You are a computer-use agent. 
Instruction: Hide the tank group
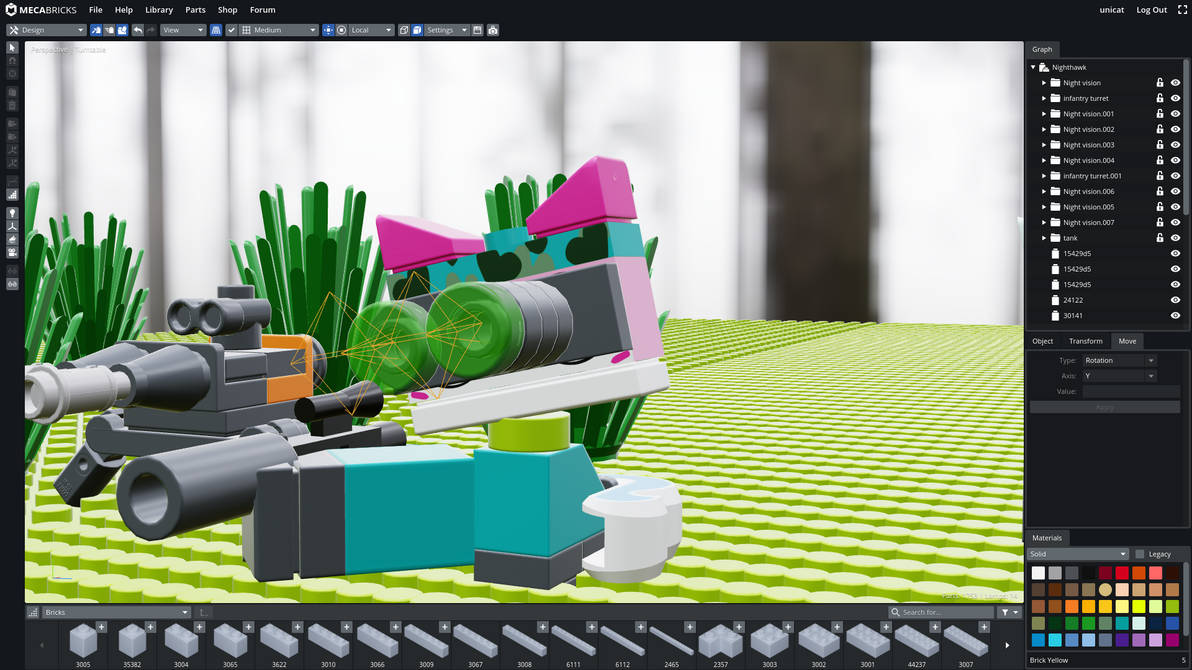1175,238
